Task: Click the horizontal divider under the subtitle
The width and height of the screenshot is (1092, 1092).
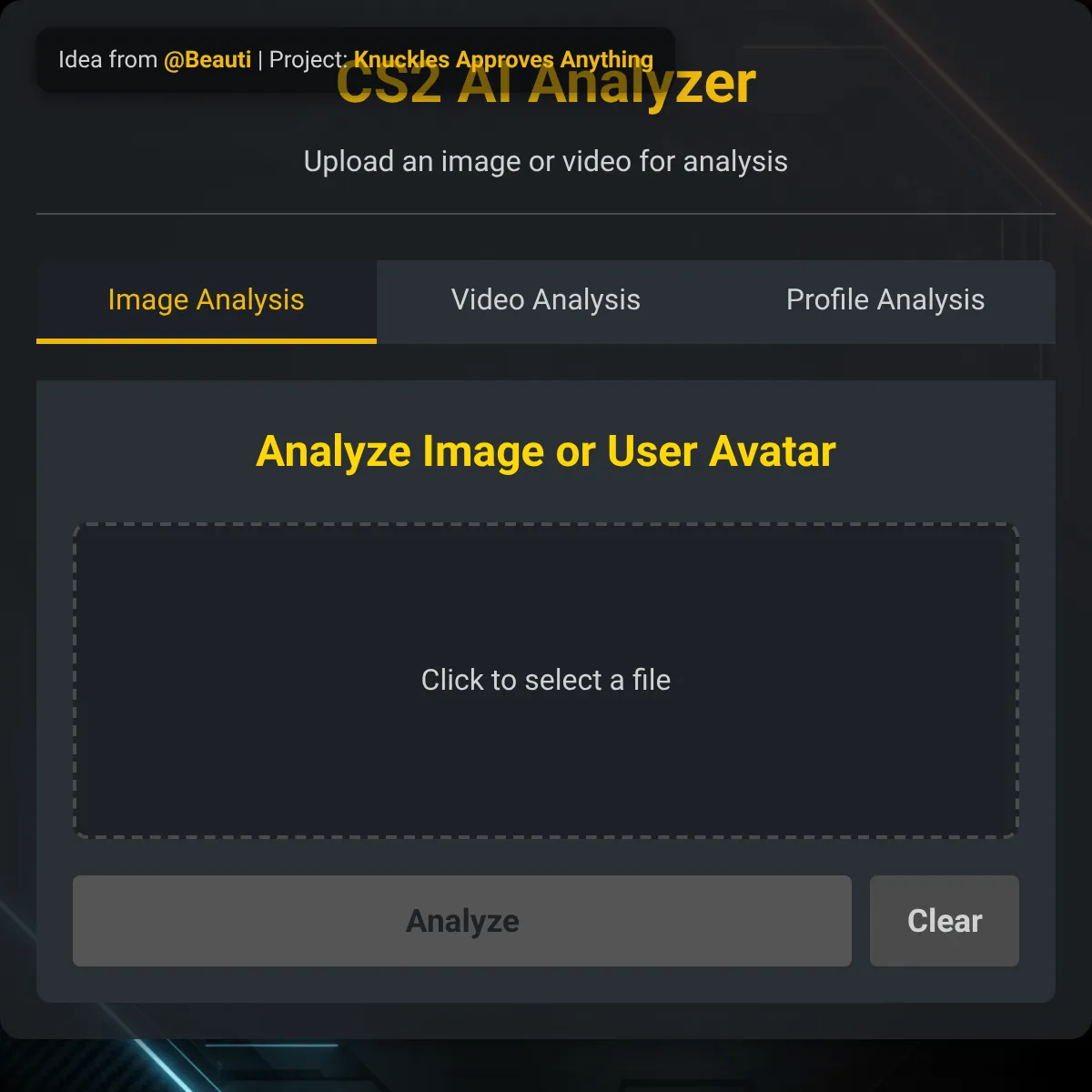Action: click(x=546, y=214)
